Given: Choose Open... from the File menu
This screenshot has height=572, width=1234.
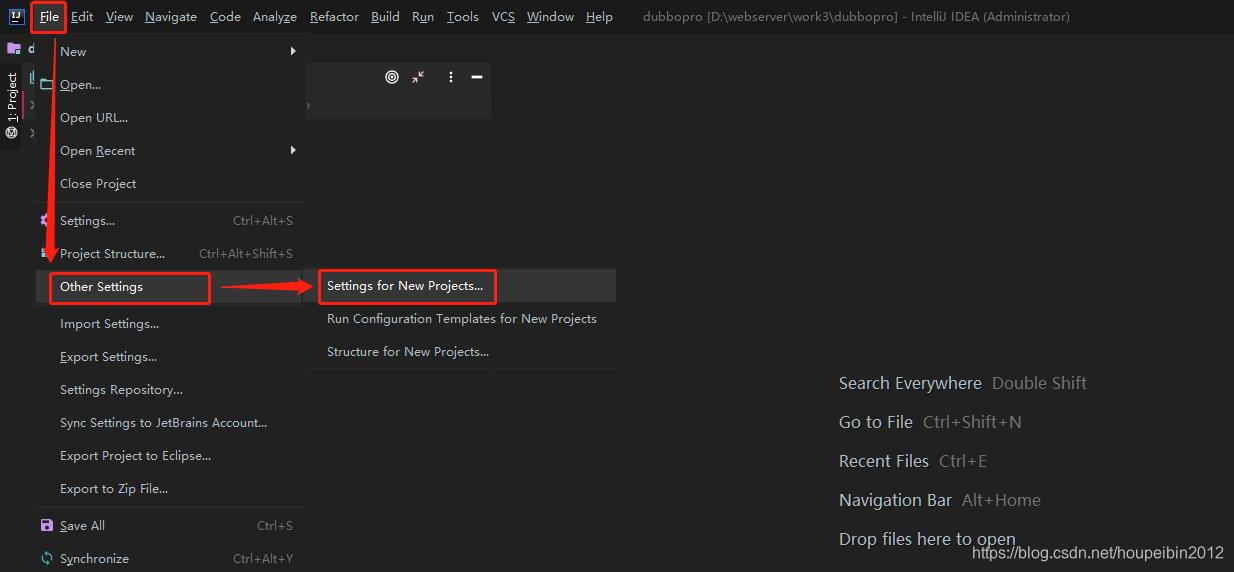Looking at the screenshot, I should 170,85.
